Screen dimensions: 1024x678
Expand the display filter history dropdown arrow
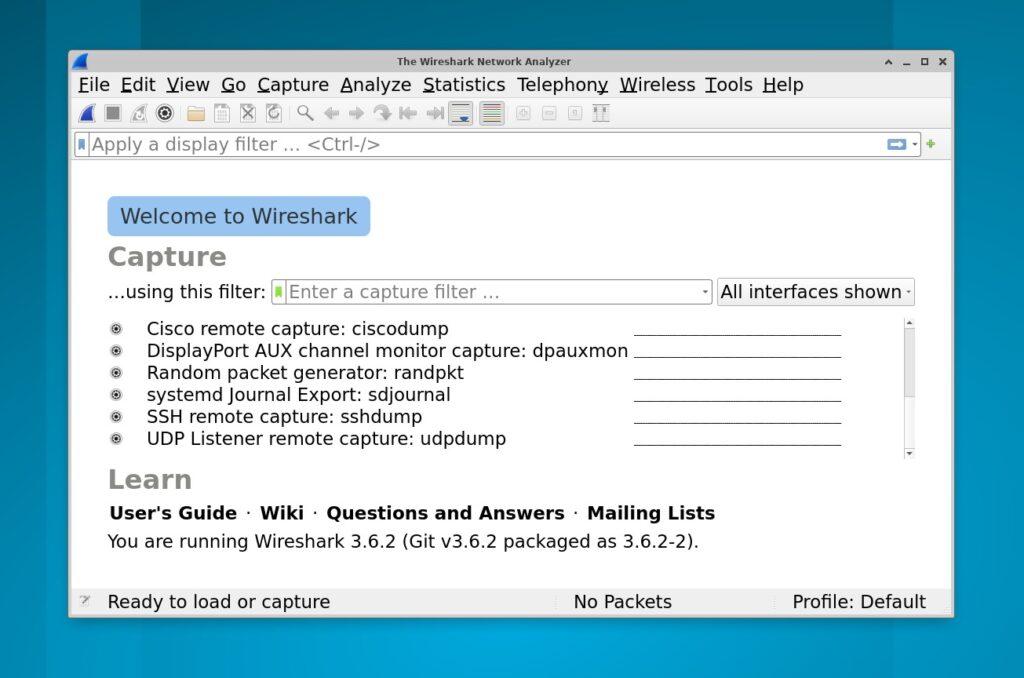click(x=915, y=145)
